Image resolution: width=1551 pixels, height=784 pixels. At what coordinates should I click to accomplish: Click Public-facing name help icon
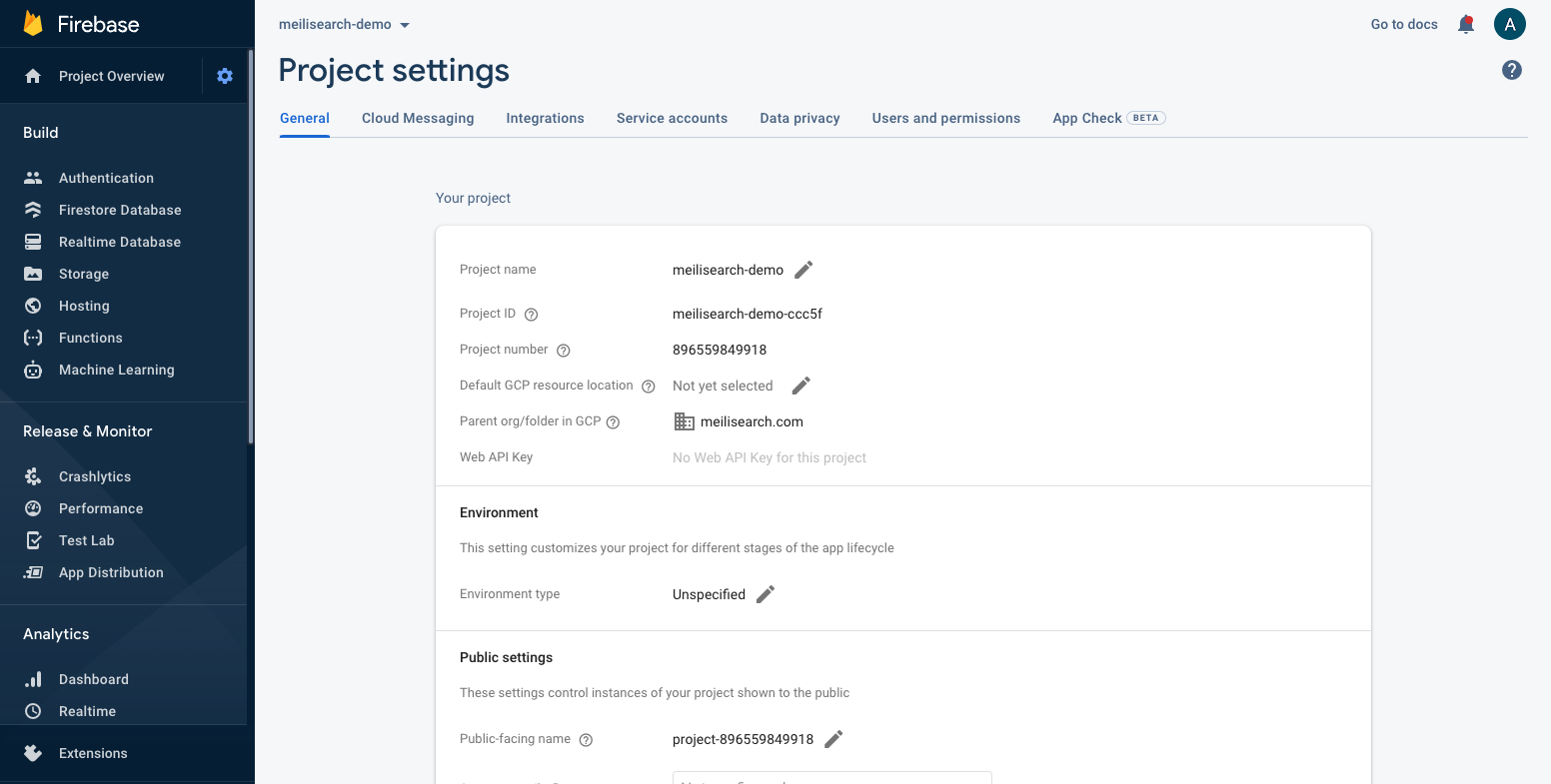pos(587,740)
